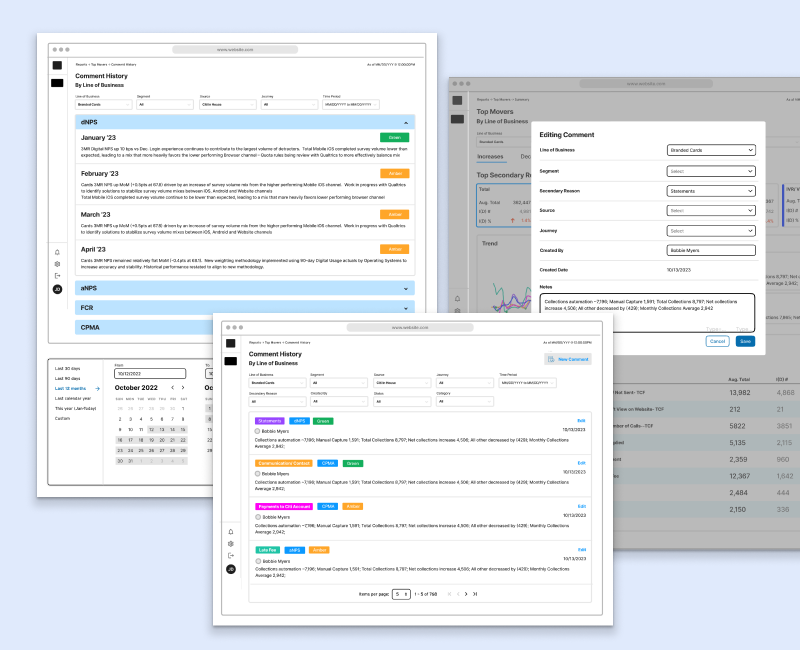Jump to last page in pagination
This screenshot has height=650, width=800.
click(475, 594)
